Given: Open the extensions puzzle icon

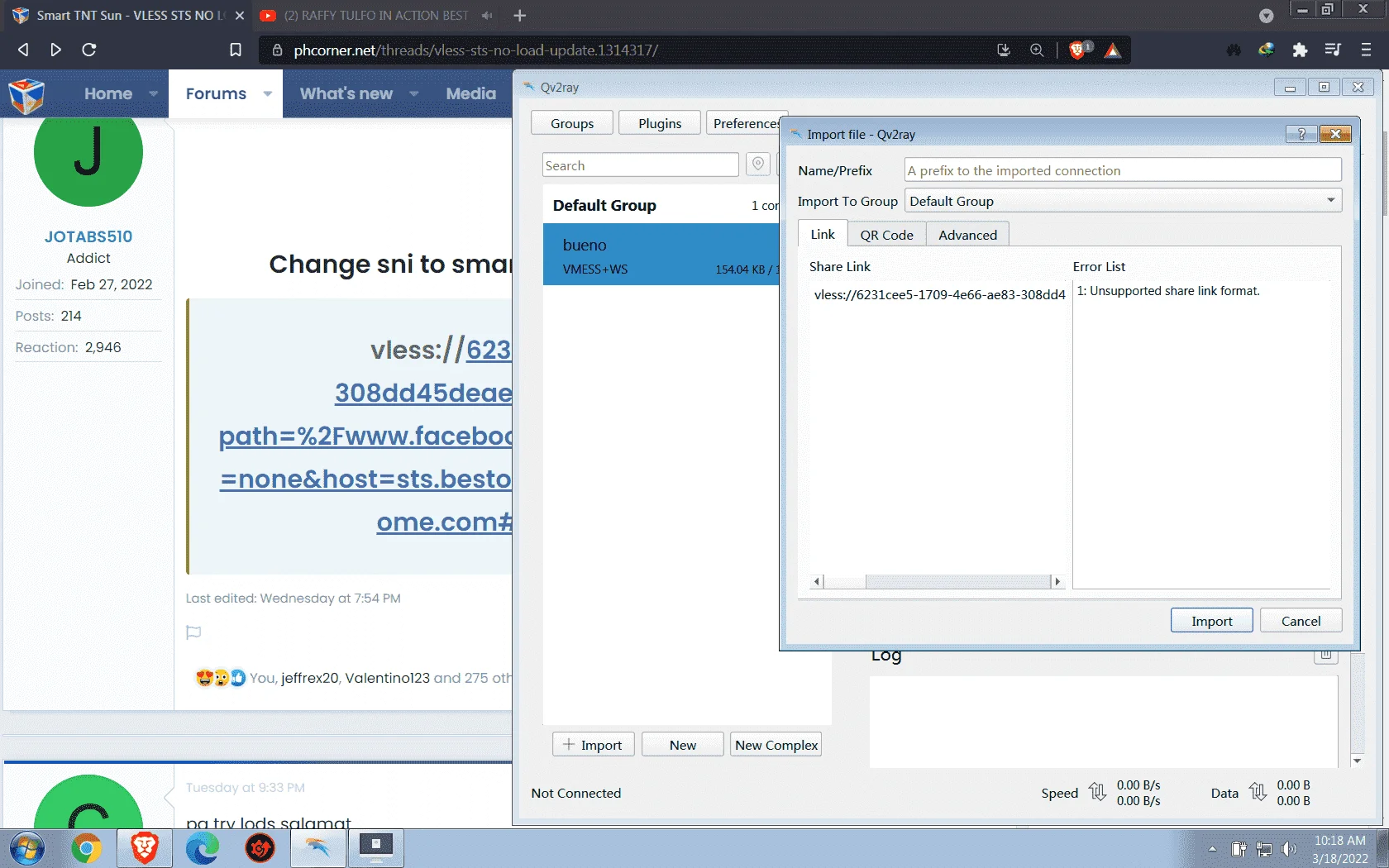Looking at the screenshot, I should click(x=1300, y=50).
